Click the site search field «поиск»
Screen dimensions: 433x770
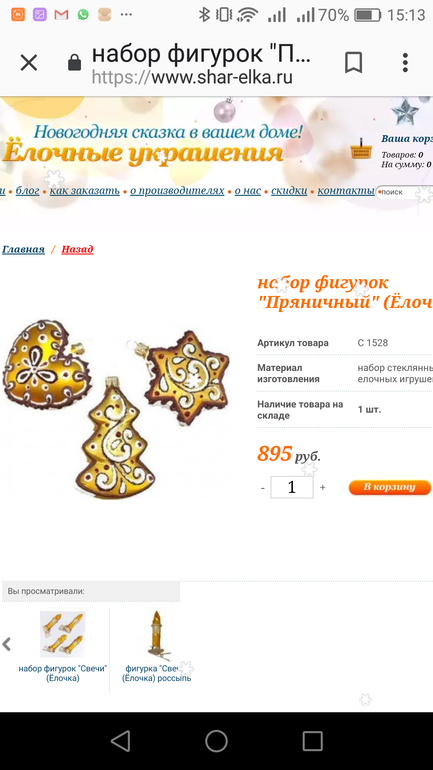click(x=405, y=192)
